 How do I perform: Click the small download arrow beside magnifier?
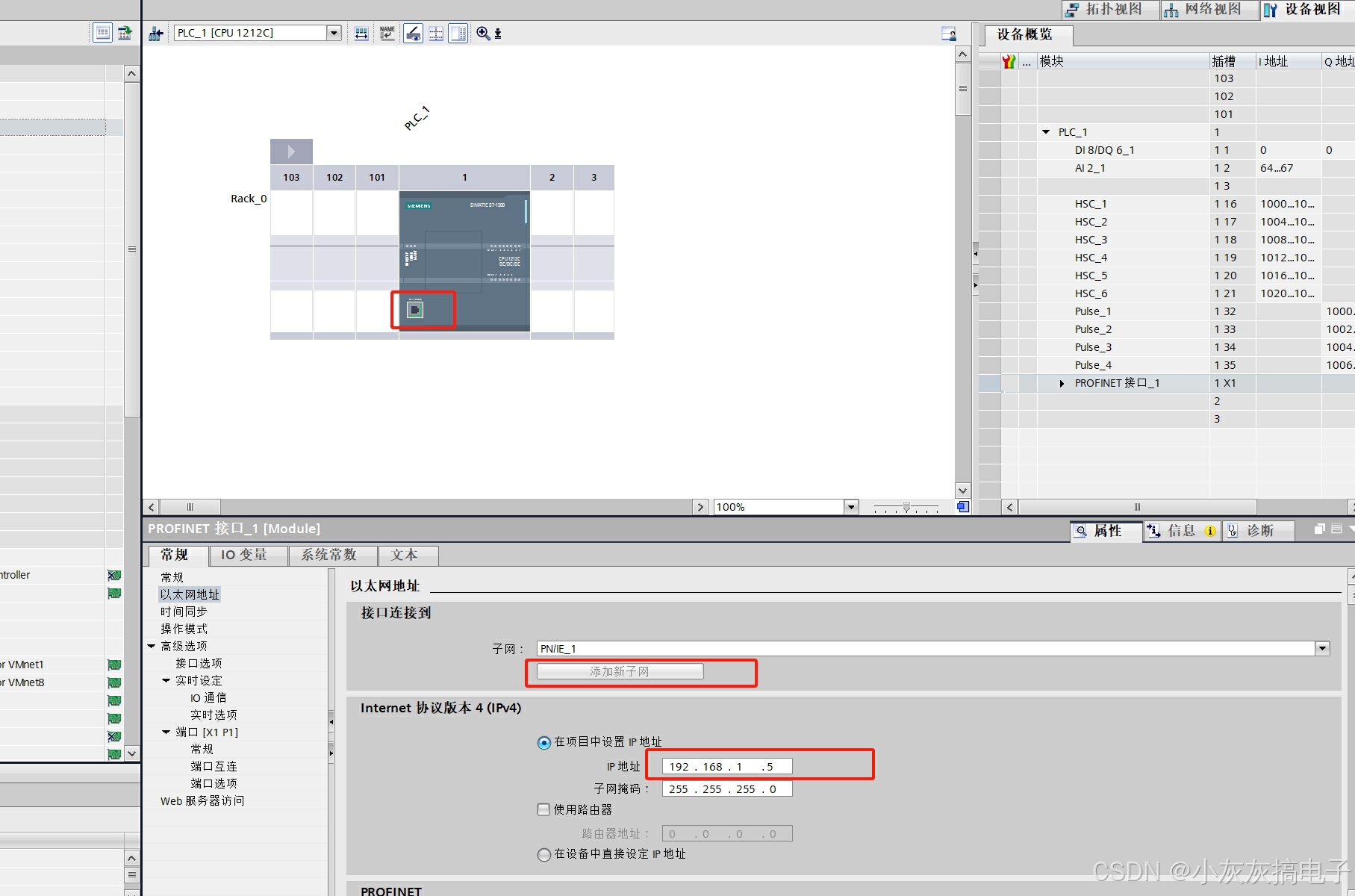click(498, 34)
